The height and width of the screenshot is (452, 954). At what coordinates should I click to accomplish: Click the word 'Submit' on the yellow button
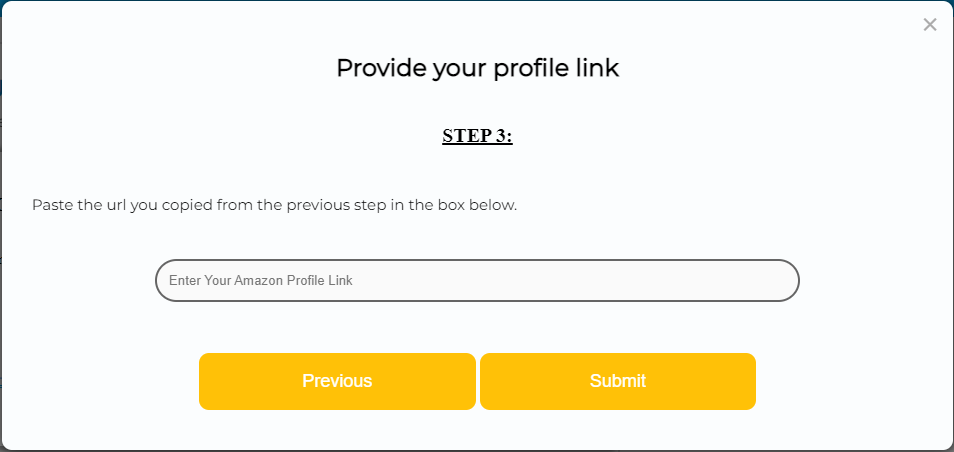pos(617,381)
